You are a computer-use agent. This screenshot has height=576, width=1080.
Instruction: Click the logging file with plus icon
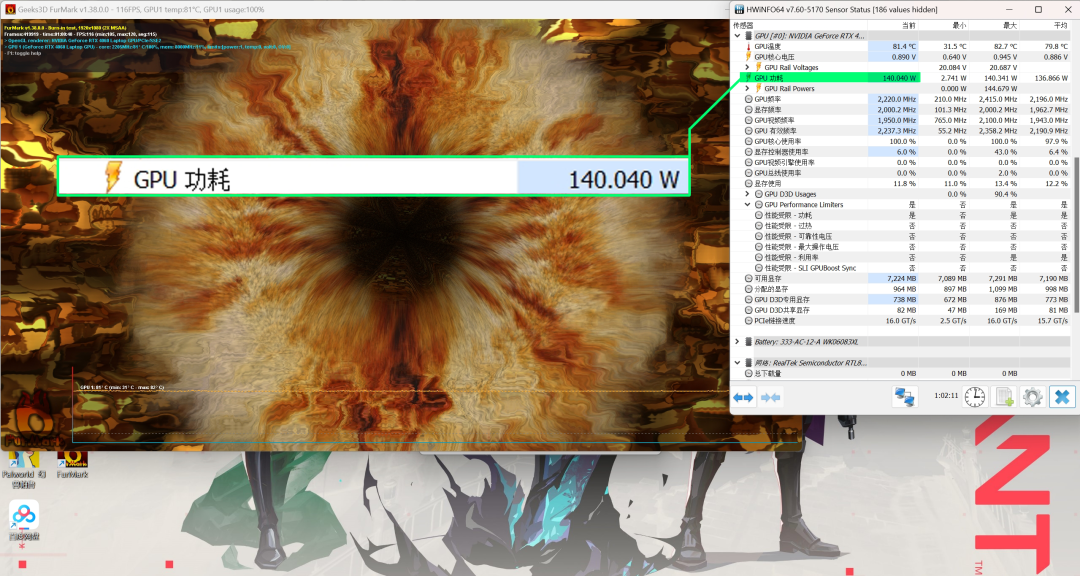click(x=1004, y=397)
